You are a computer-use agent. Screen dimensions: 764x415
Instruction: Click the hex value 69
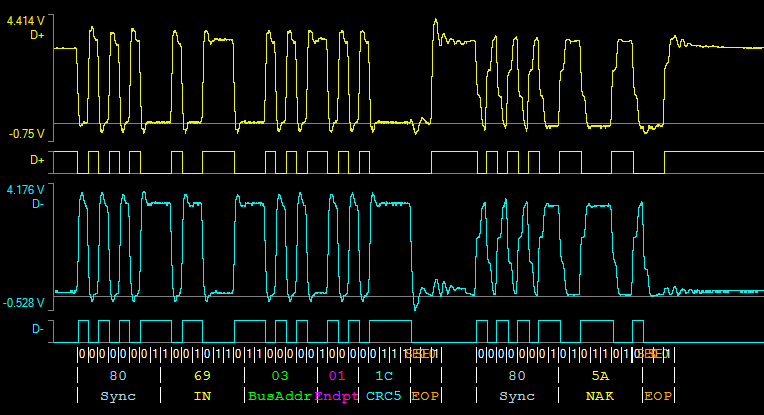click(202, 376)
